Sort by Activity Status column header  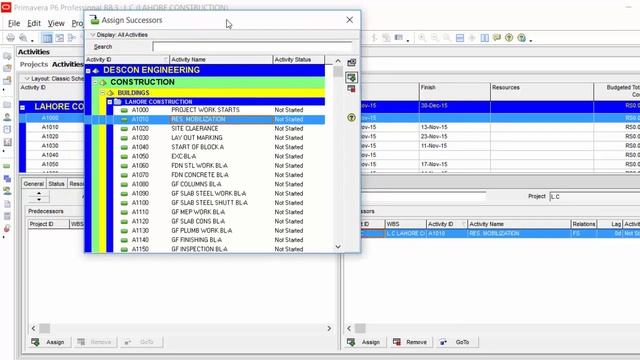coord(298,60)
